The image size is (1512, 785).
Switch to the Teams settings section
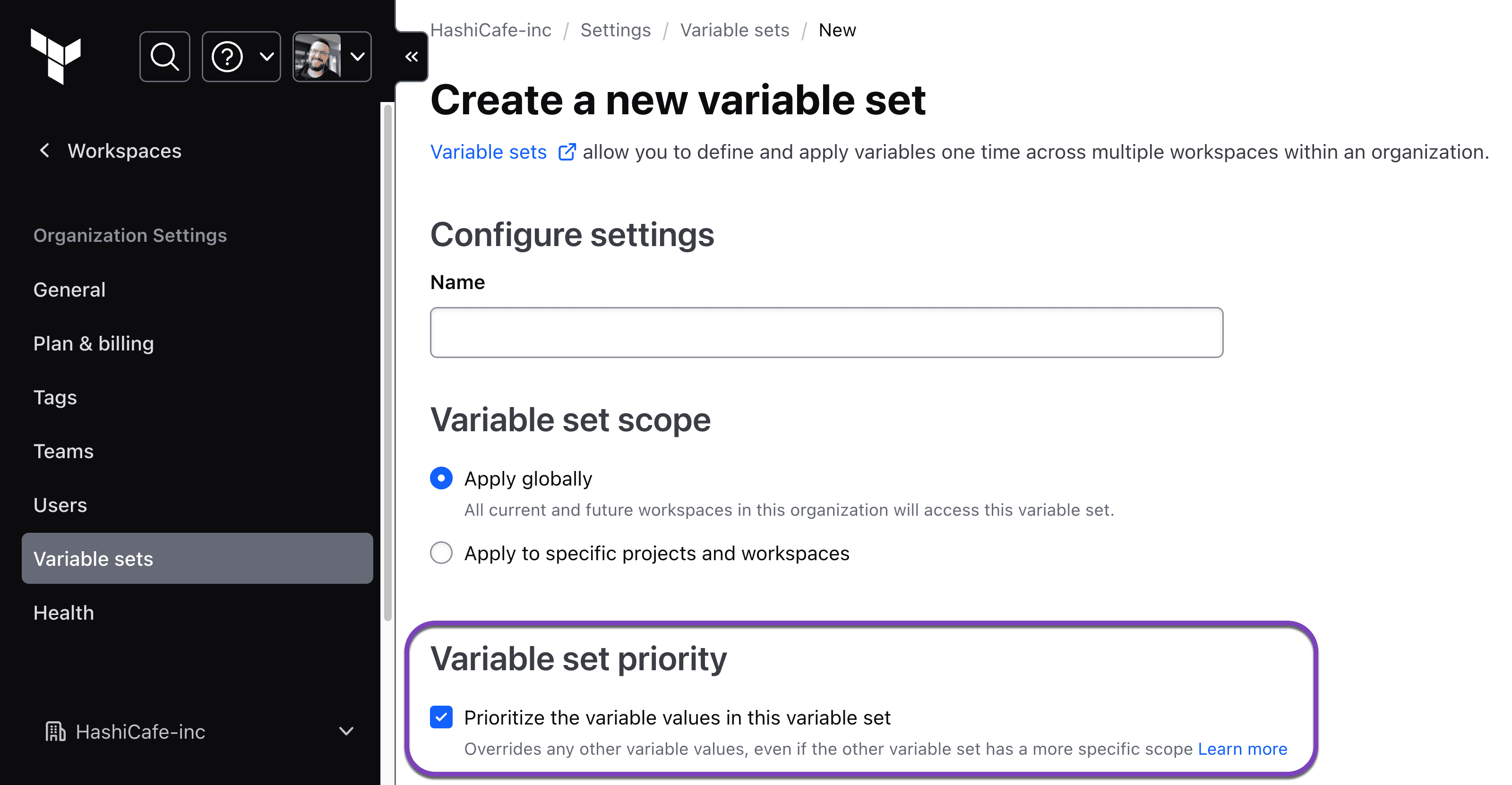coord(63,451)
